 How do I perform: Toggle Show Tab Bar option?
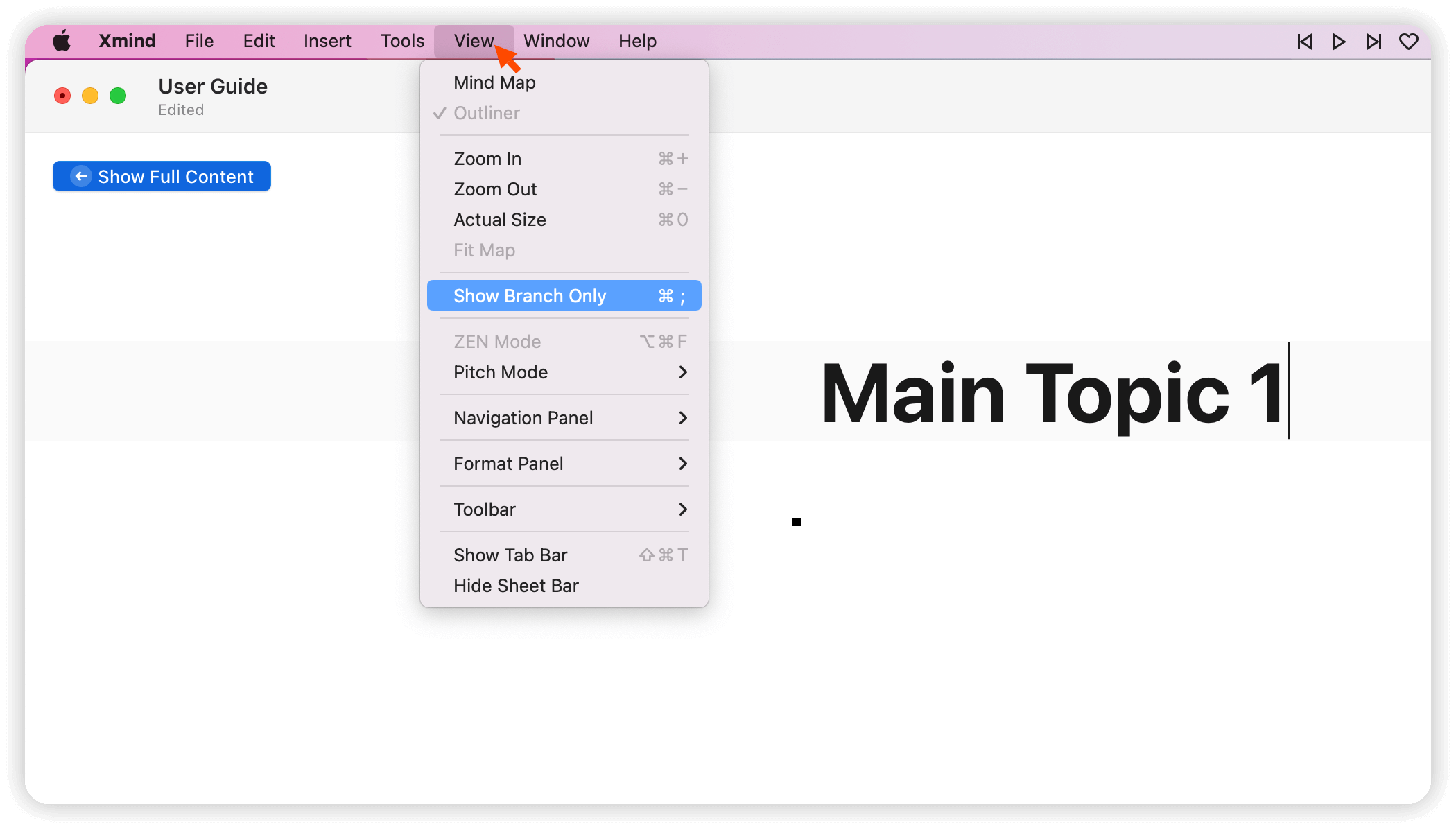(x=510, y=555)
